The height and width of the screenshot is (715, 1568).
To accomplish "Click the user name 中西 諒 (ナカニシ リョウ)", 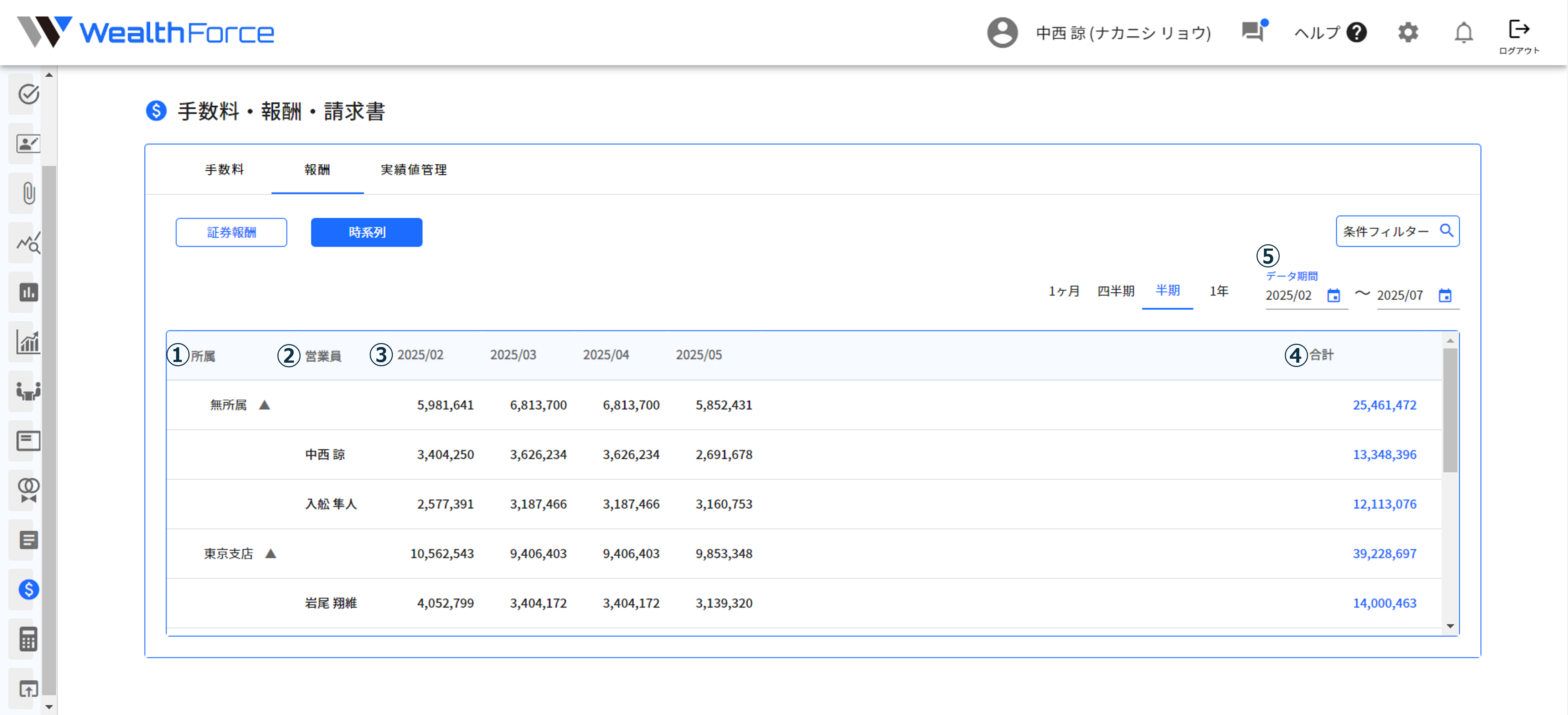I will [x=1123, y=33].
